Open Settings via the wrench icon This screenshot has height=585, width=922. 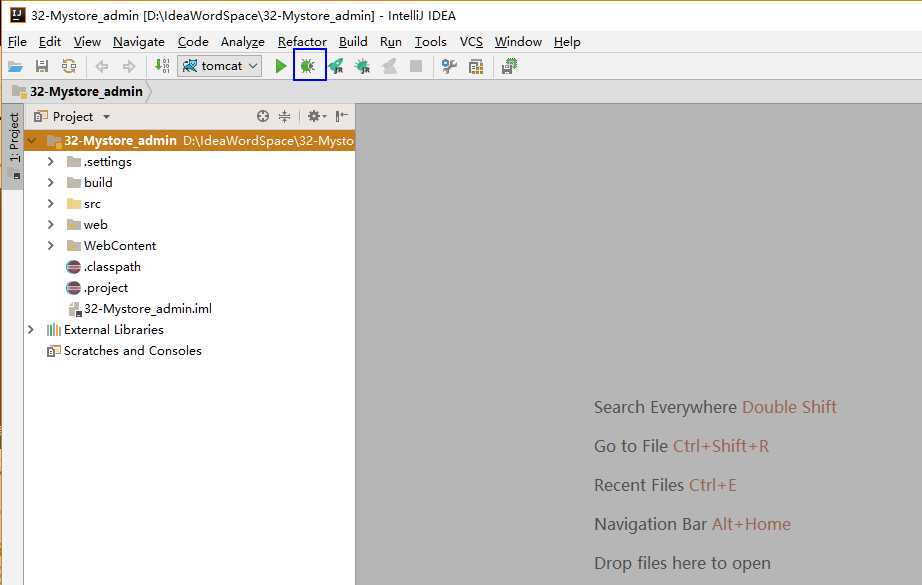click(x=449, y=66)
